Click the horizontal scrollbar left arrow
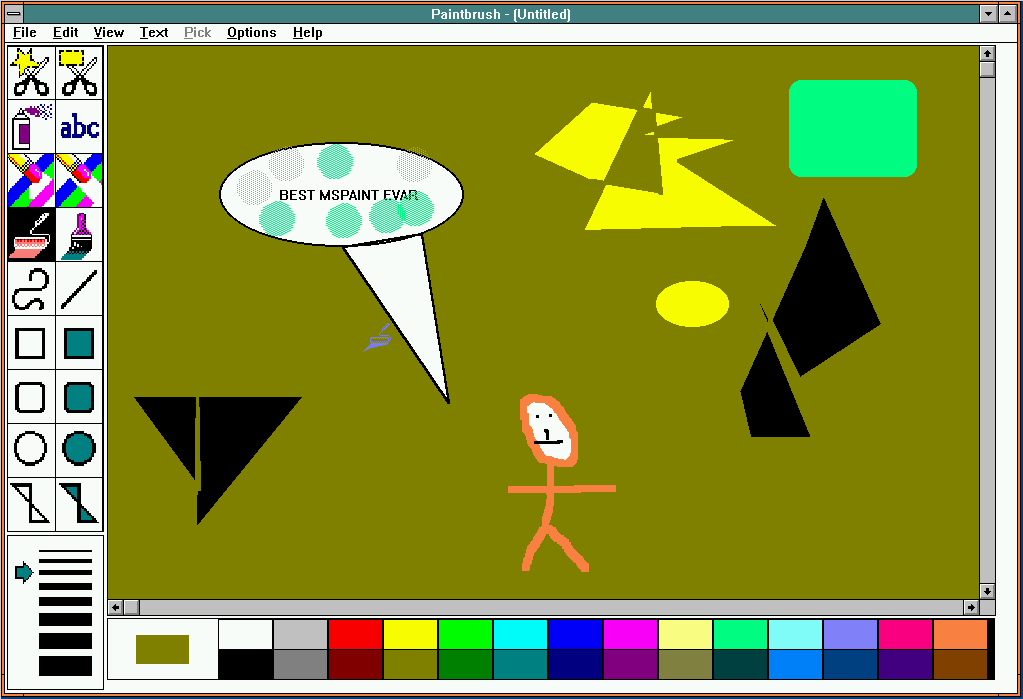The image size is (1023, 699). (x=115, y=607)
